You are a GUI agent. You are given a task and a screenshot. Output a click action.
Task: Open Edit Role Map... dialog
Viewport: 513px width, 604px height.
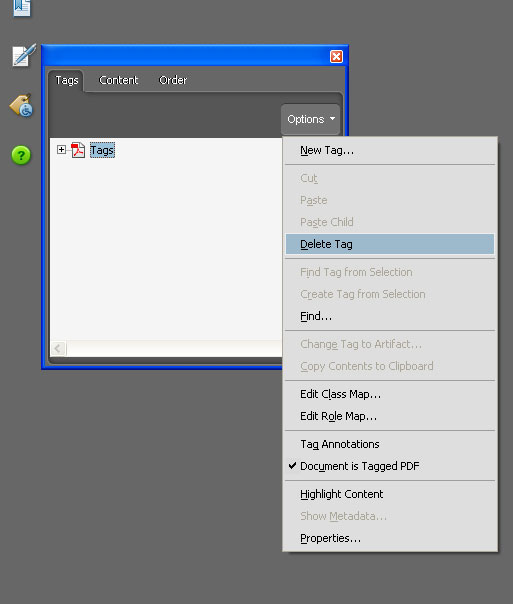click(390, 416)
